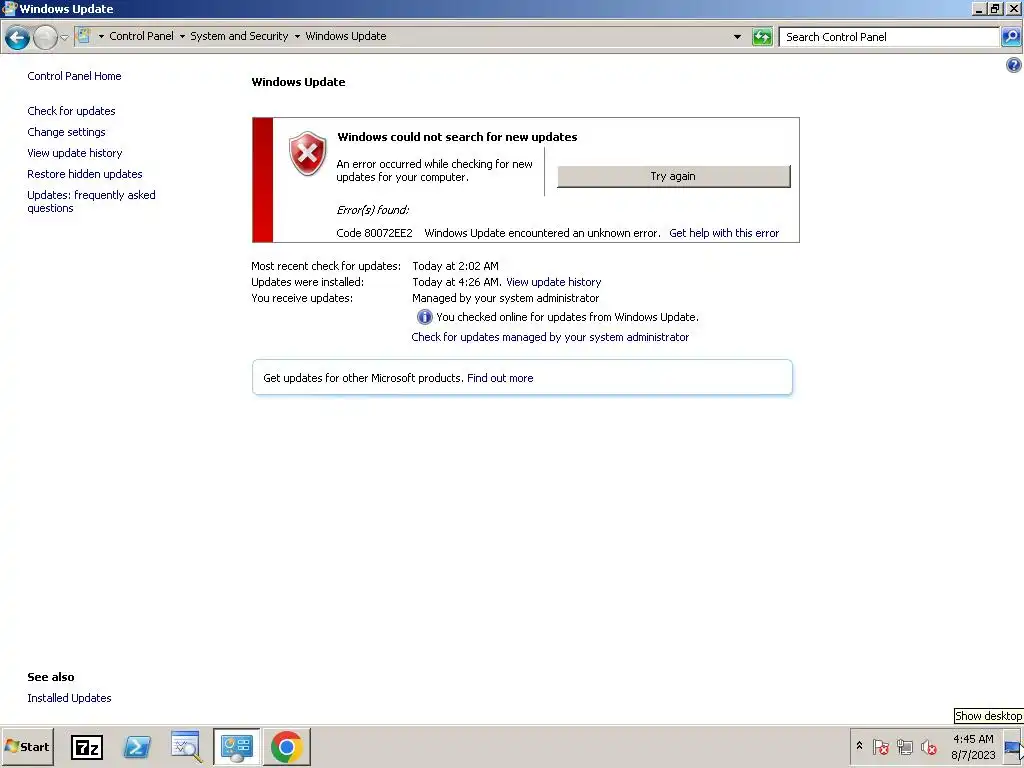Launch PowerShell from the taskbar
The height and width of the screenshot is (768, 1024).
[137, 746]
